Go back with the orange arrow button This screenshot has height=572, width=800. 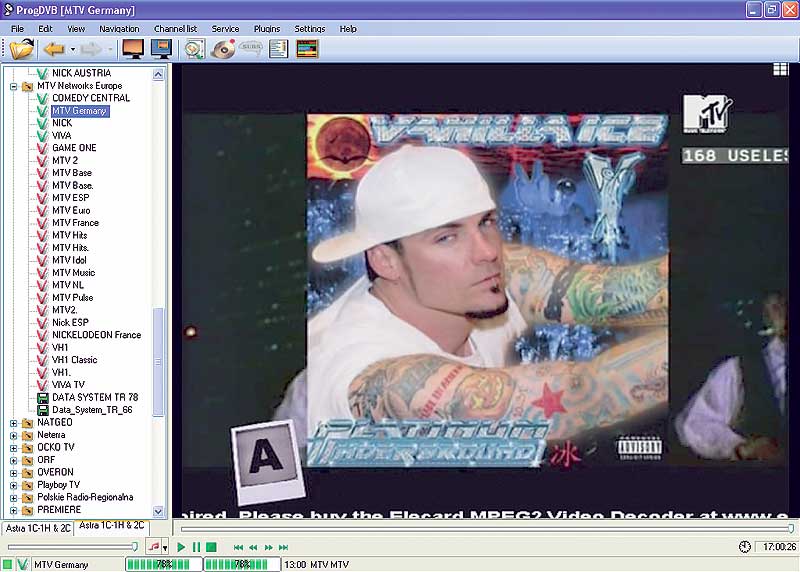point(53,49)
